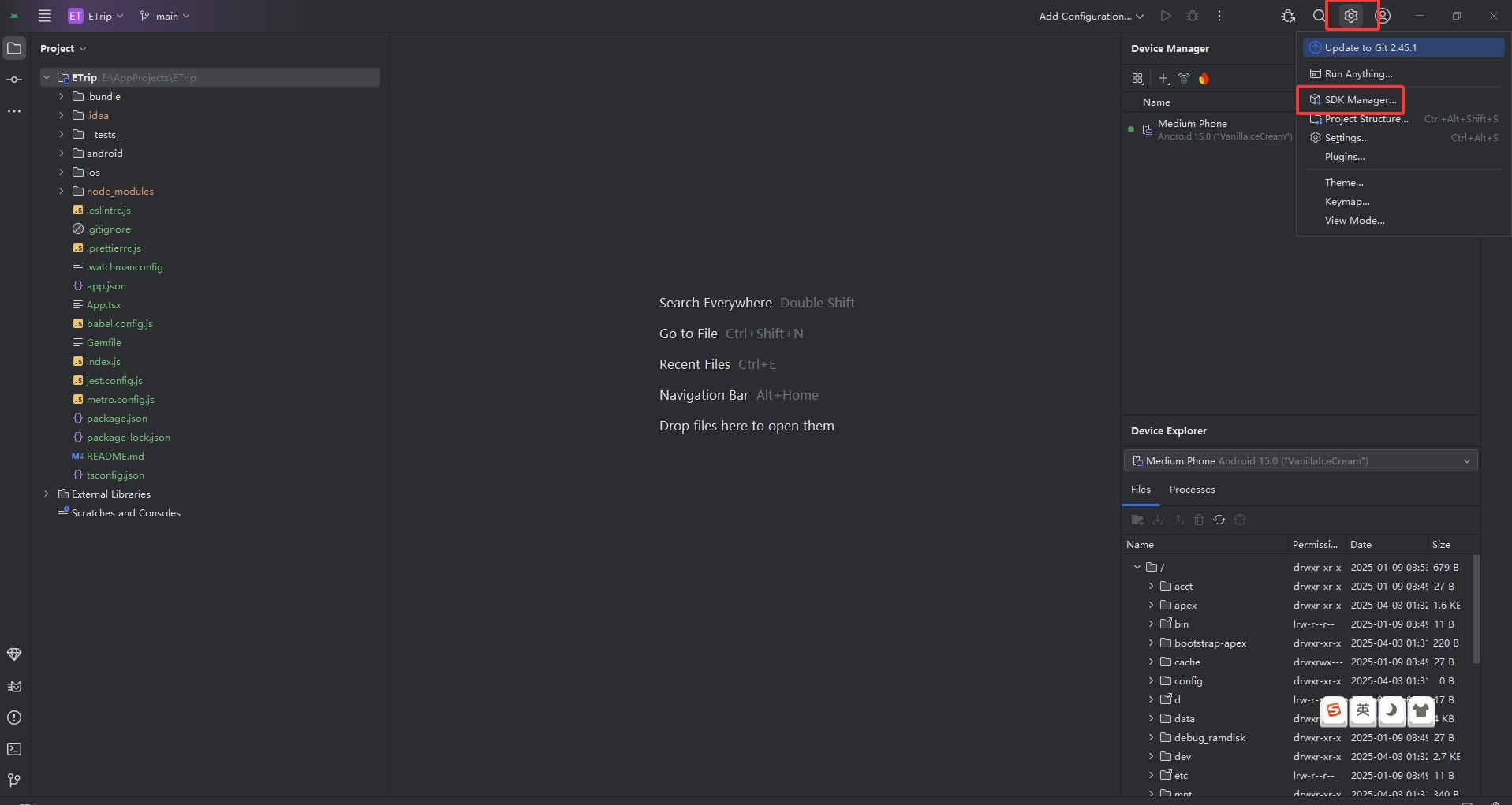Expand the android folder
This screenshot has width=1512, height=805.
coord(62,153)
